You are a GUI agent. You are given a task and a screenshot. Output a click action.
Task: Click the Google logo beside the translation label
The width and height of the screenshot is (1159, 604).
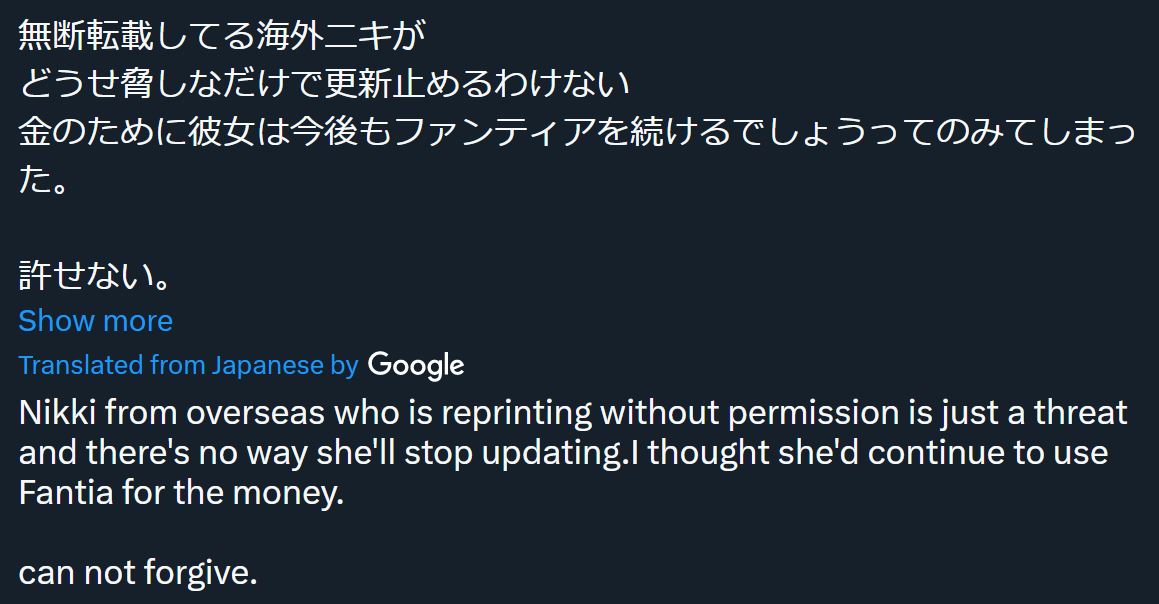coord(416,365)
